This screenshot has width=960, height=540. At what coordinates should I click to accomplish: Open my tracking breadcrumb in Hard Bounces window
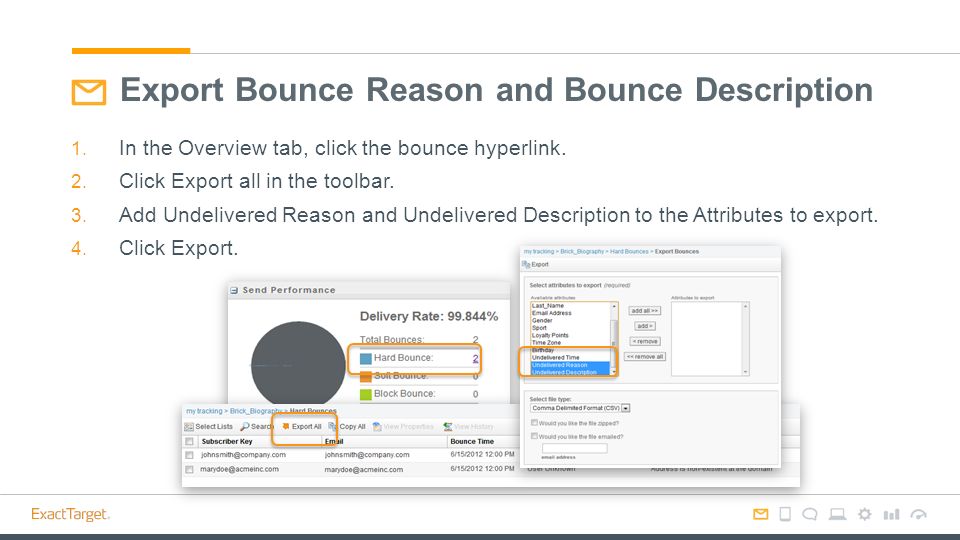[204, 411]
